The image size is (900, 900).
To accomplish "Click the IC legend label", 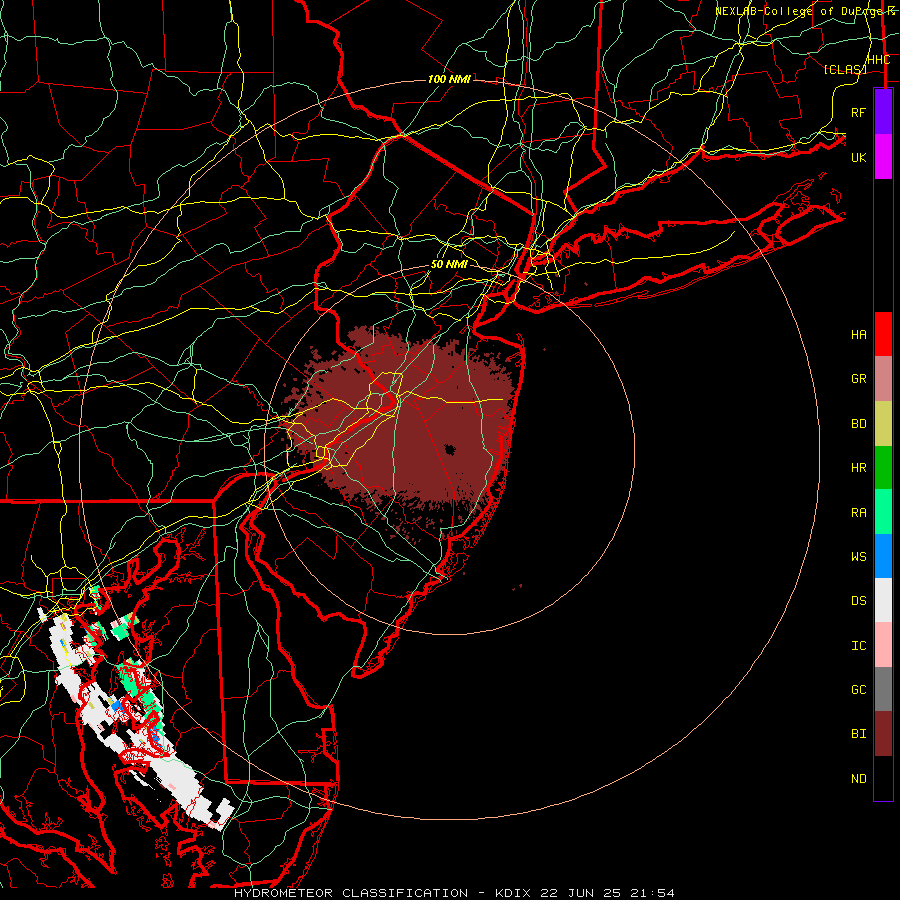I will click(858, 646).
